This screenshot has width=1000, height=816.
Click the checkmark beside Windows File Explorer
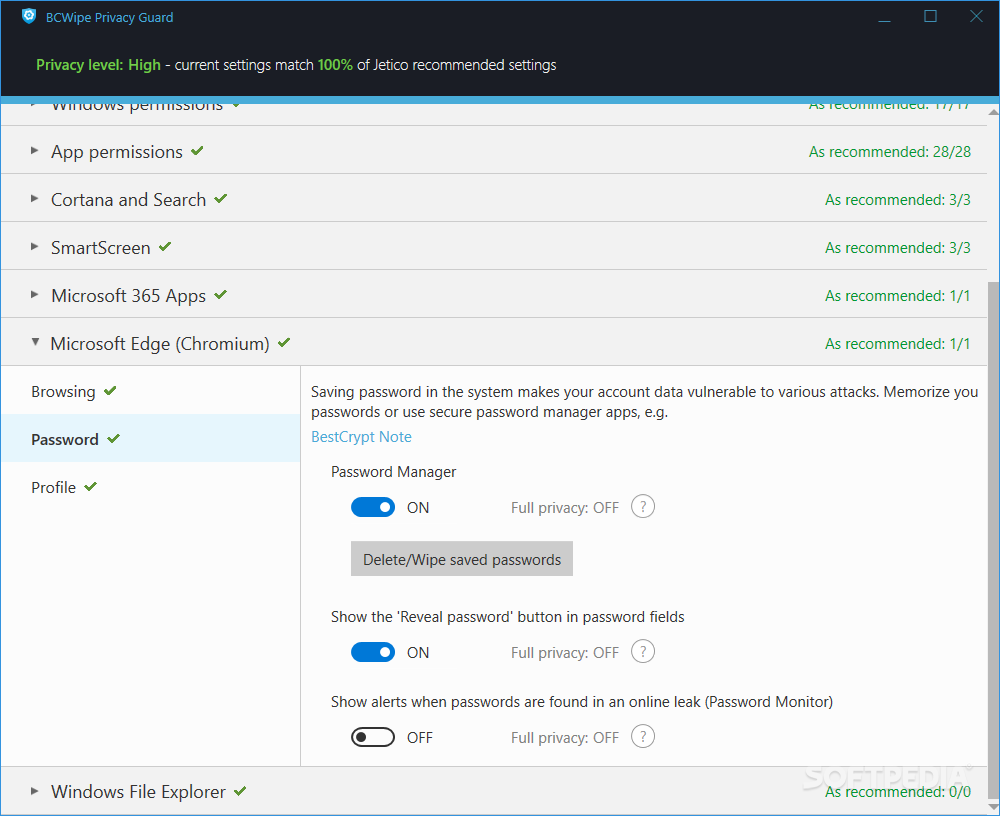coord(240,790)
